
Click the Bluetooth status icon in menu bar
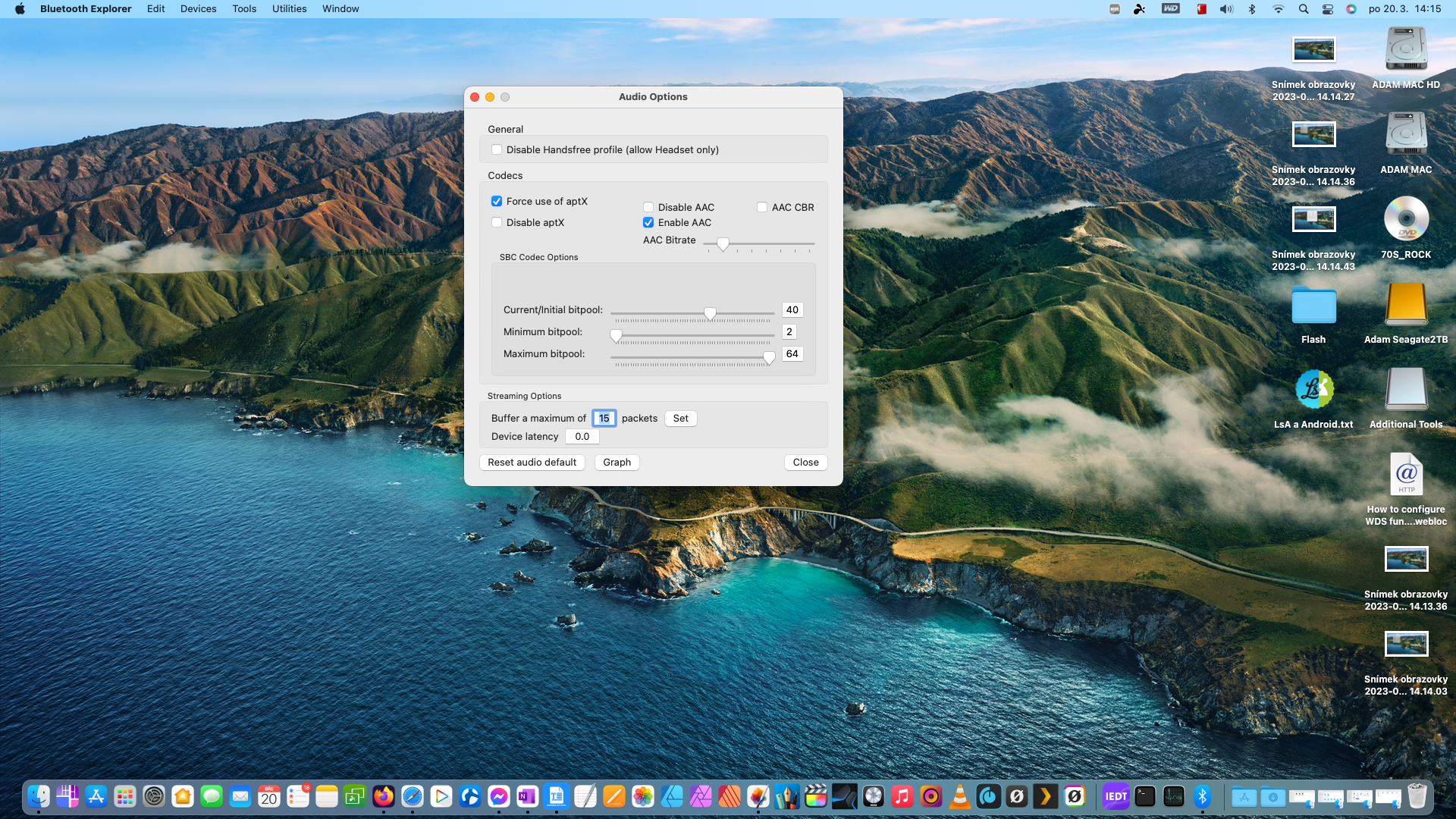1252,9
